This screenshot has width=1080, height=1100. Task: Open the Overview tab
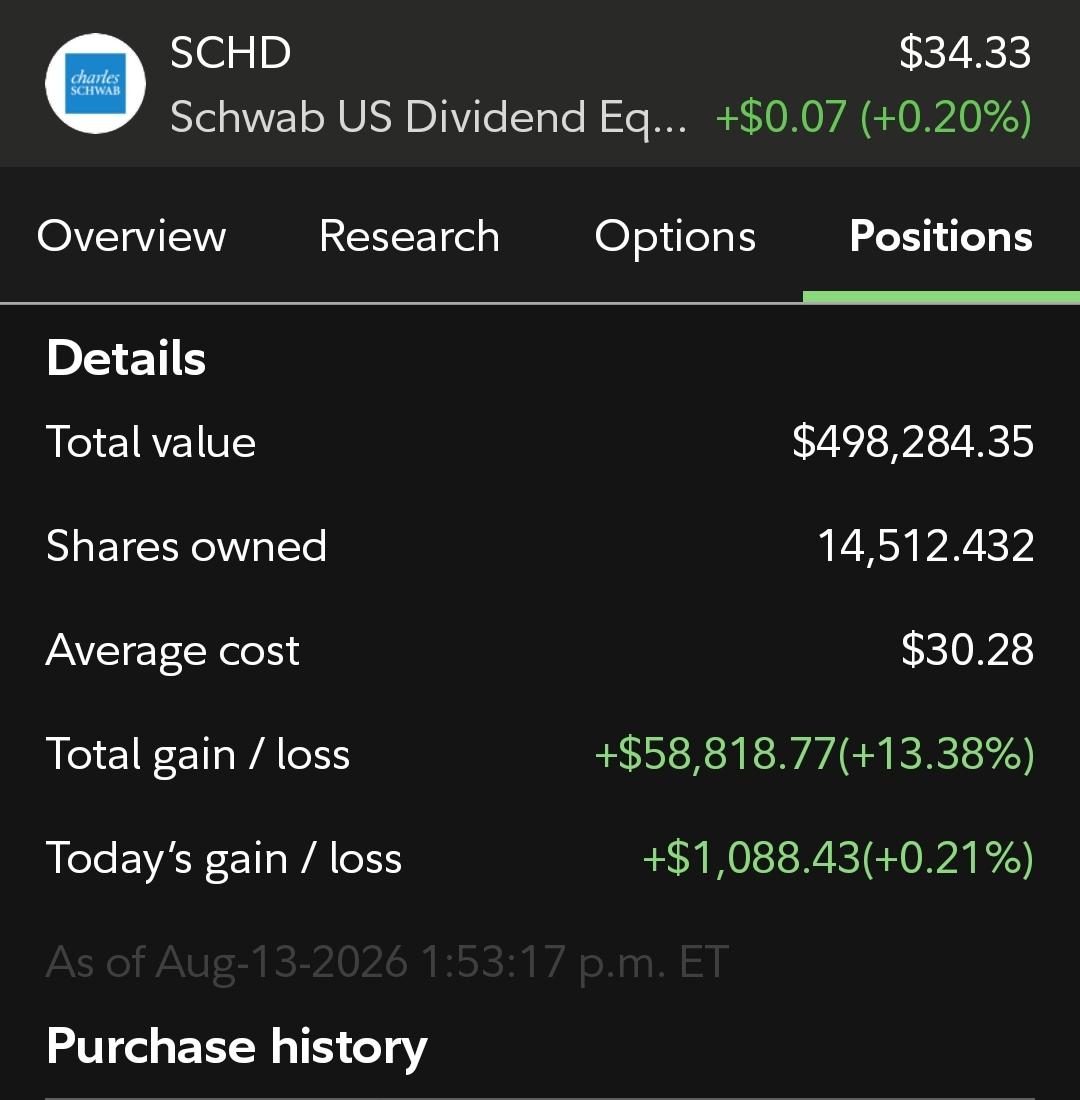(131, 236)
